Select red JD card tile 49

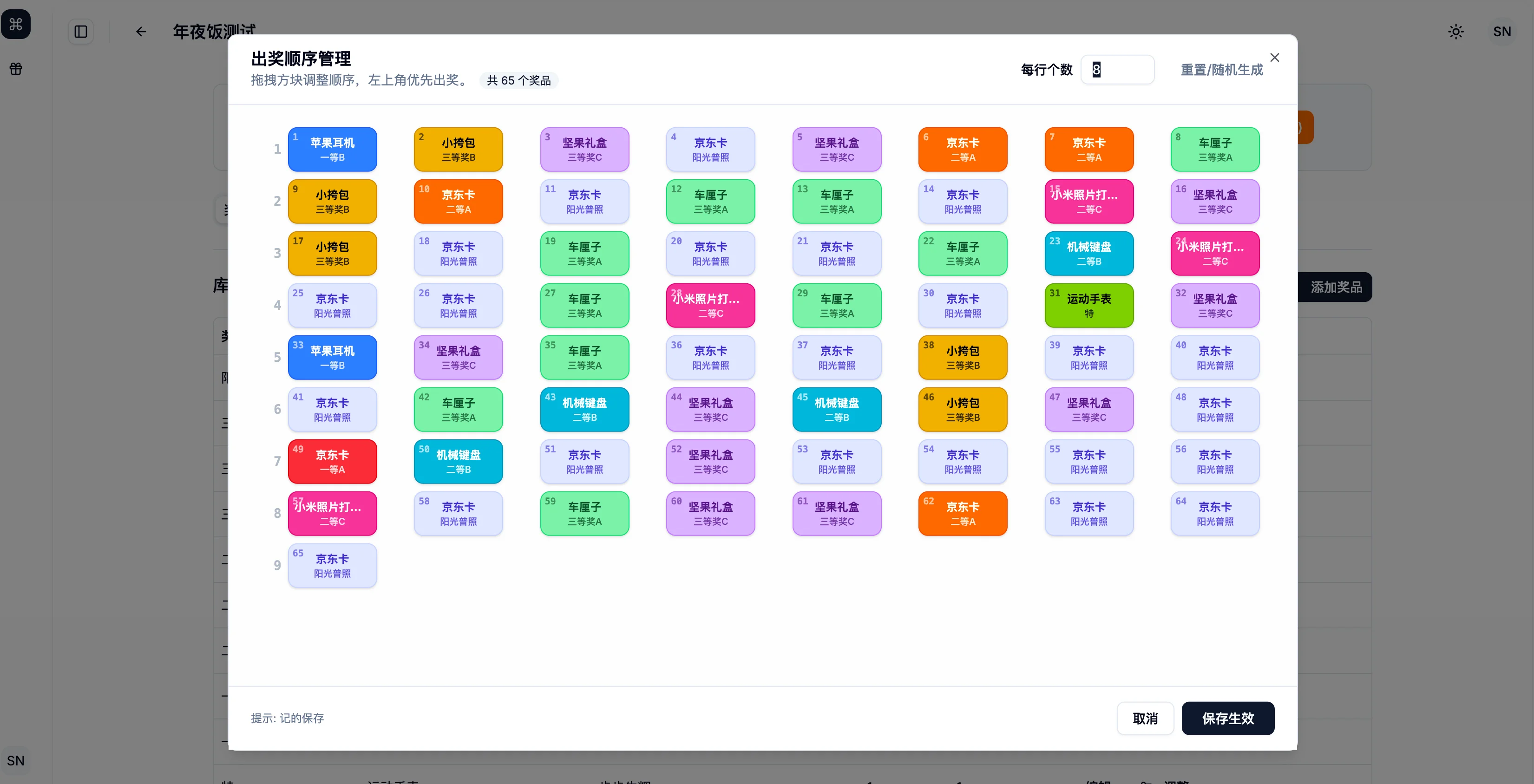(332, 461)
